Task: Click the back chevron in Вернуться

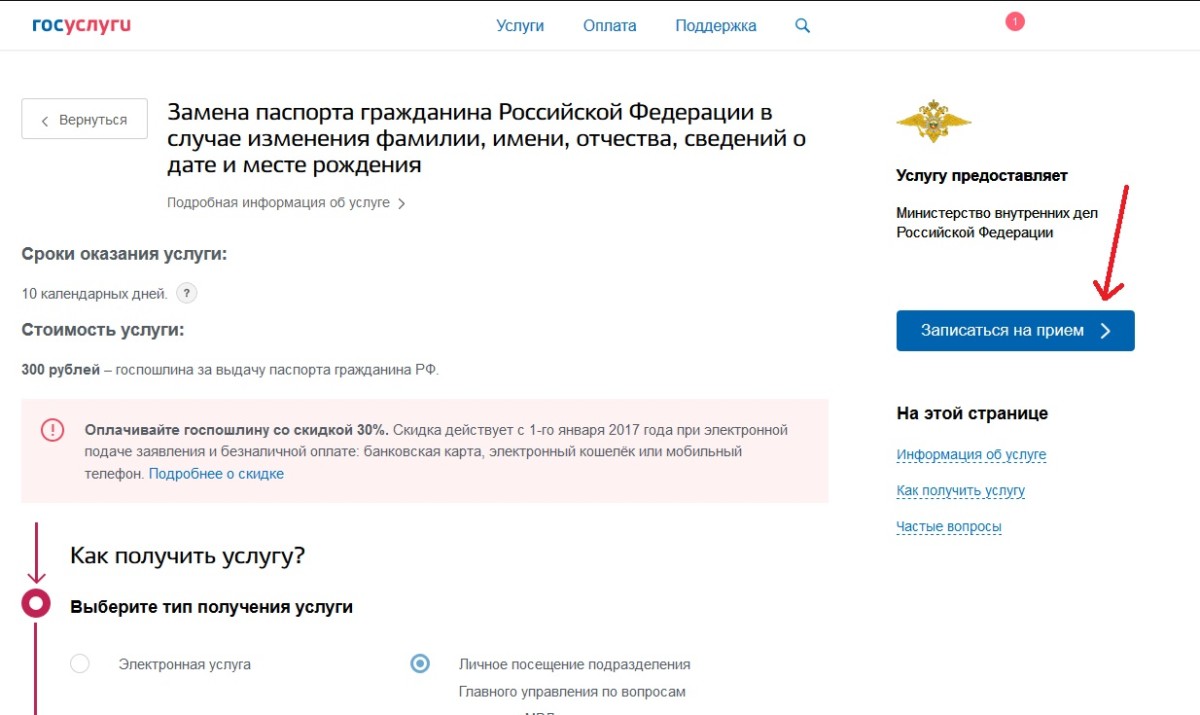Action: pyautogui.click(x=45, y=120)
